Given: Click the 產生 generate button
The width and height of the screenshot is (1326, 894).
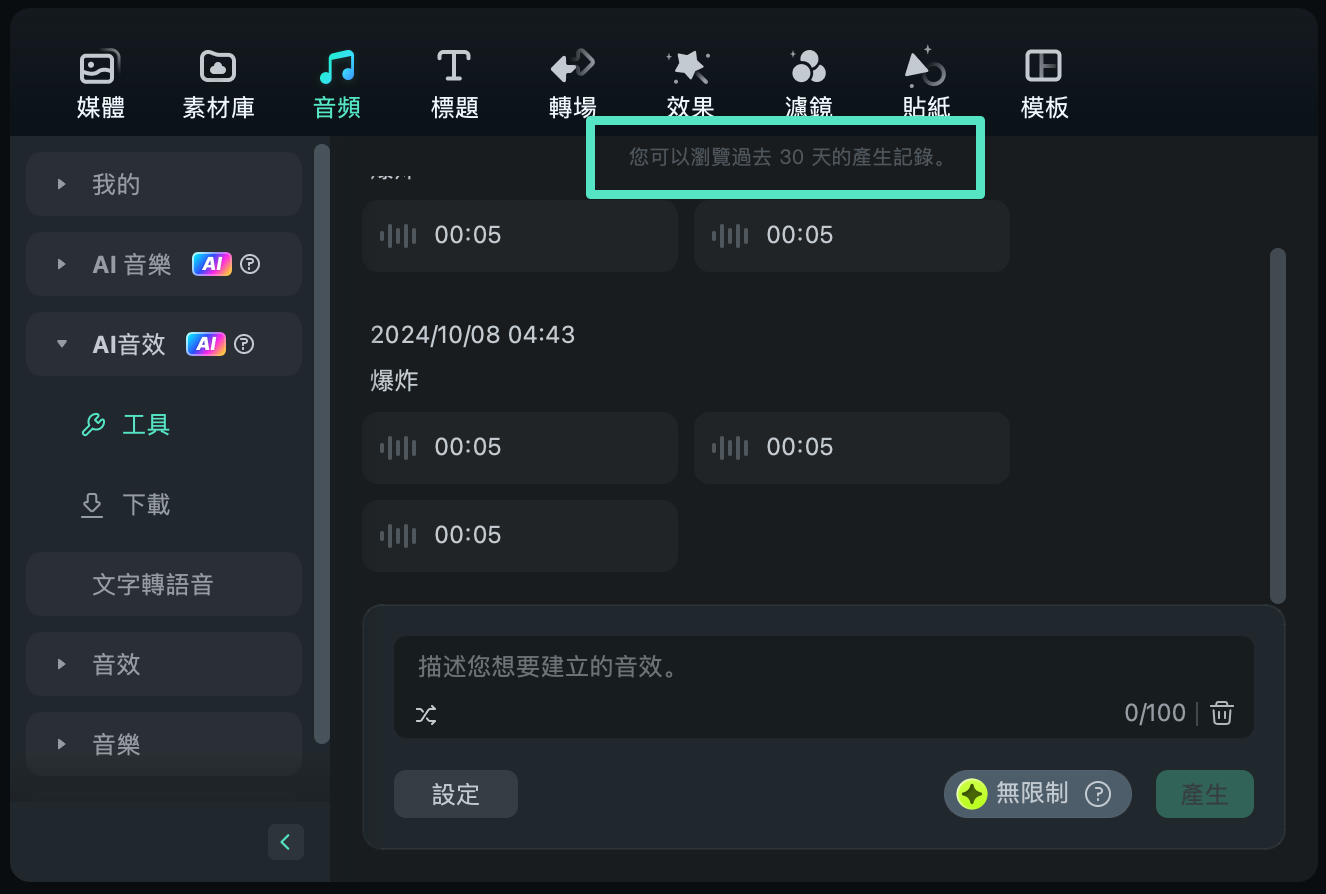Looking at the screenshot, I should tap(1205, 794).
